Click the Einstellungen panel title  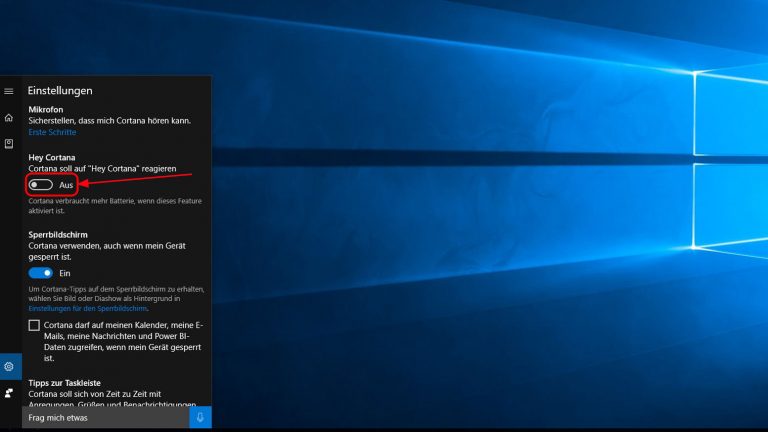coord(60,91)
